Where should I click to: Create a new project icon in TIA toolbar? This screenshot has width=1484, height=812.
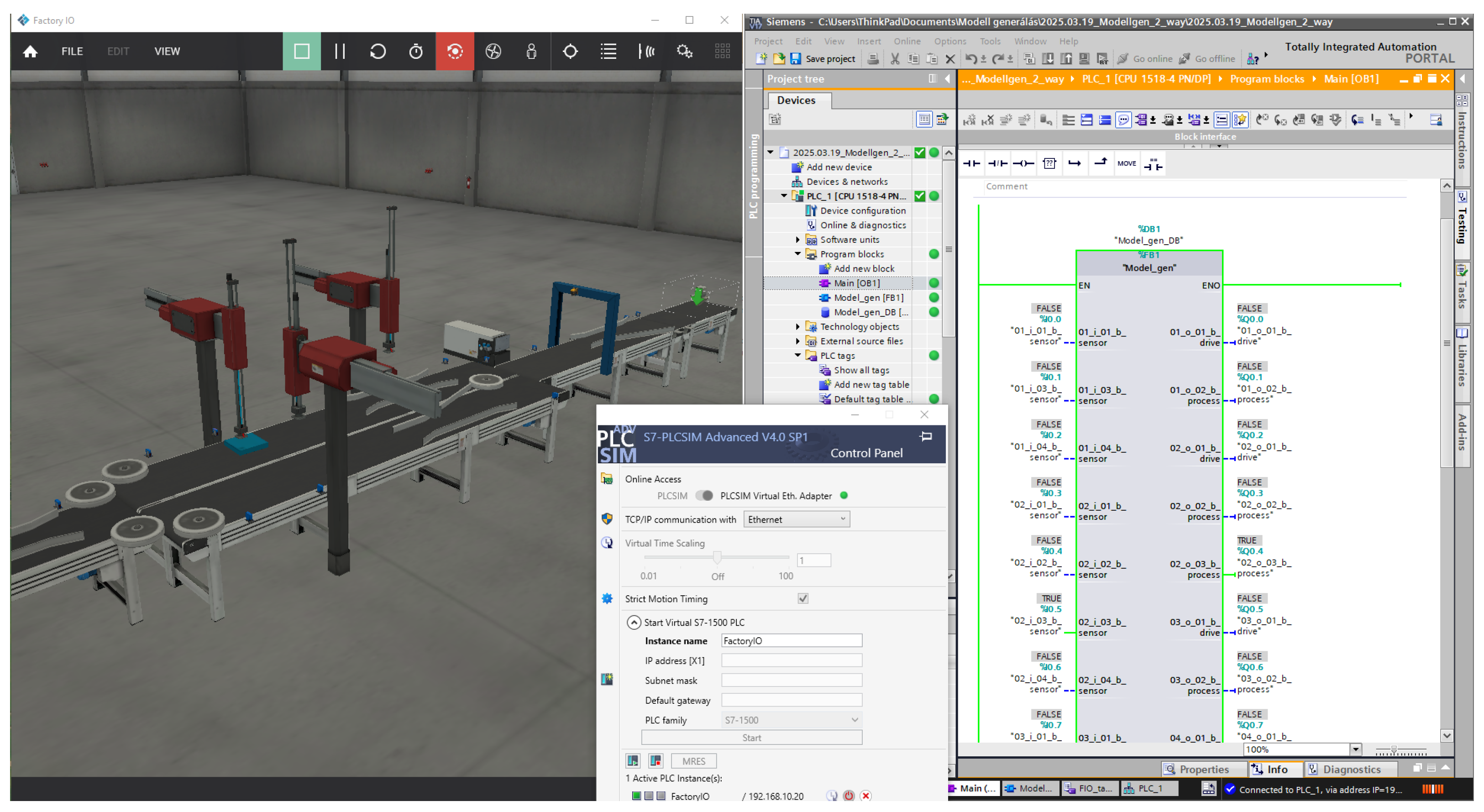click(761, 59)
